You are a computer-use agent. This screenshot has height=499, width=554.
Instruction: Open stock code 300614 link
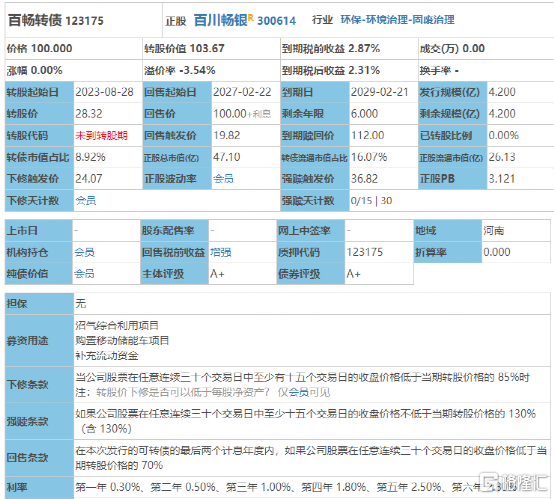click(276, 21)
